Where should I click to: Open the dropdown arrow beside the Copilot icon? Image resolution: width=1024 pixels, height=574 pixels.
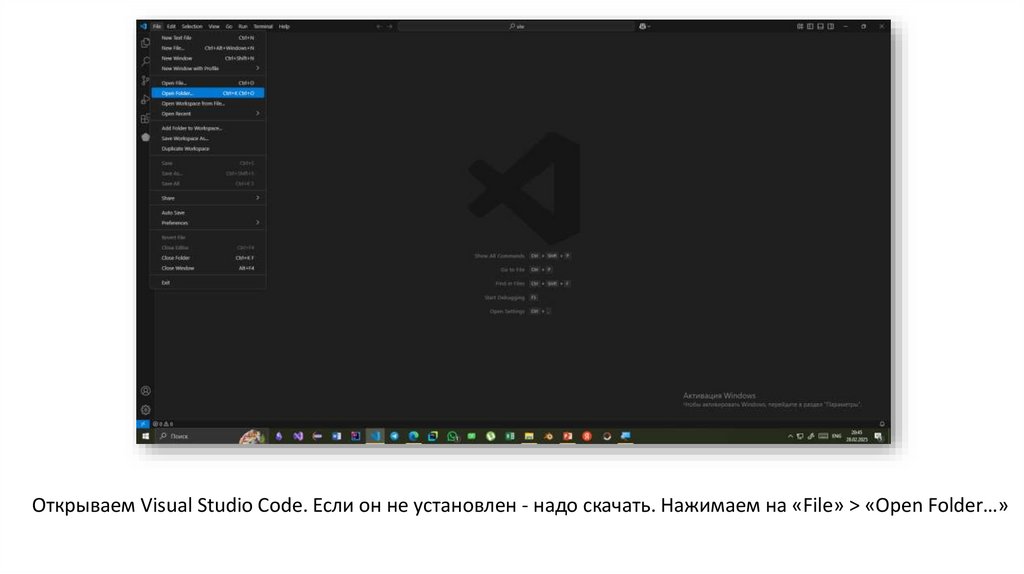(x=649, y=27)
